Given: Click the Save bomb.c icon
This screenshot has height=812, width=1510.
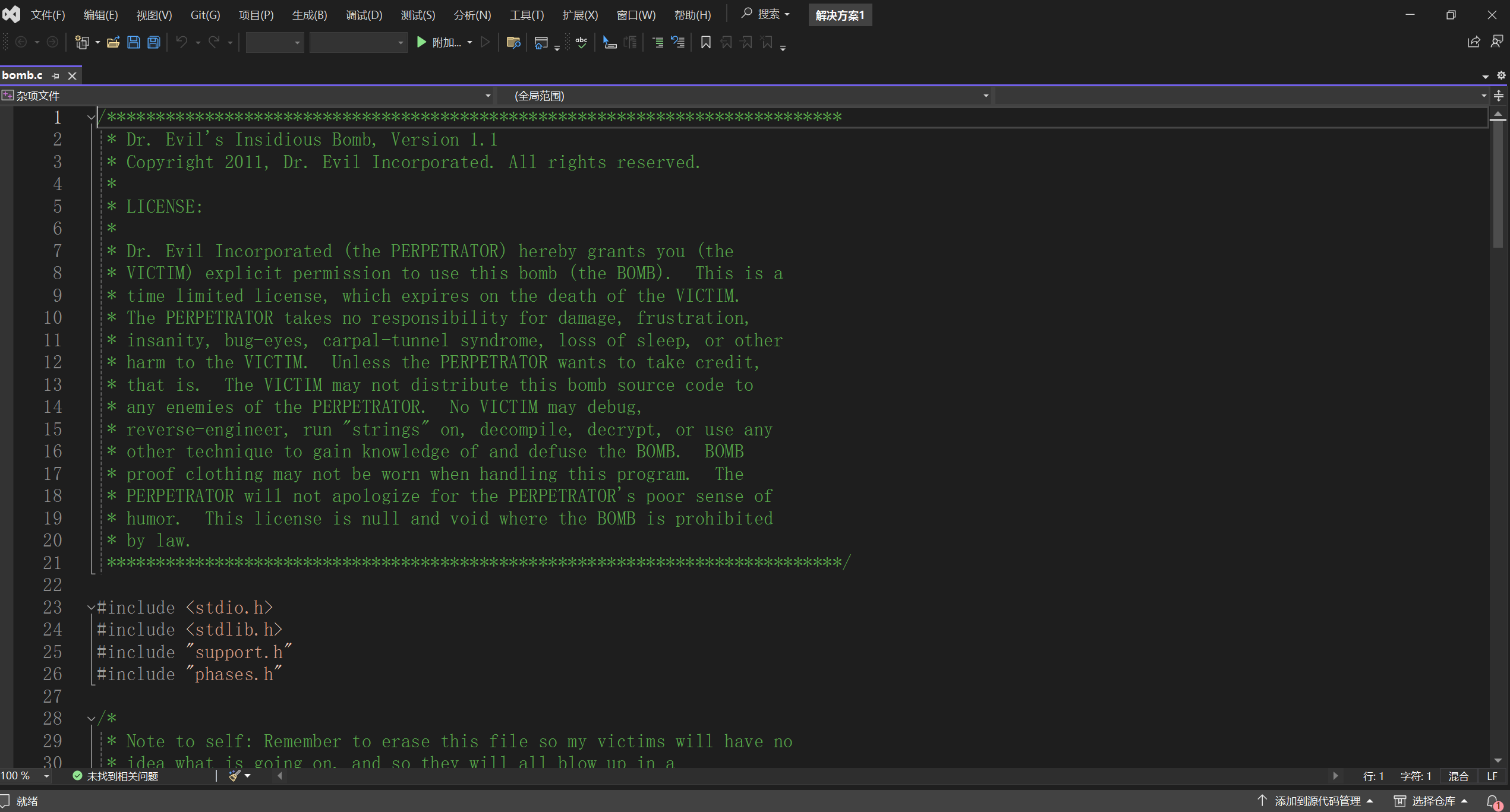Looking at the screenshot, I should pyautogui.click(x=134, y=42).
